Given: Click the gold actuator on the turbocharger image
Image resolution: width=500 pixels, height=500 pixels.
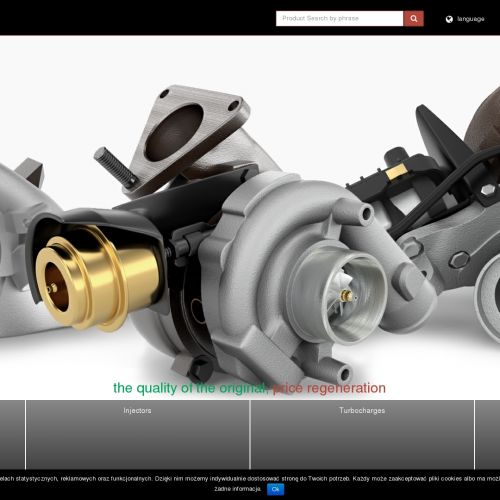Looking at the screenshot, I should 97,278.
